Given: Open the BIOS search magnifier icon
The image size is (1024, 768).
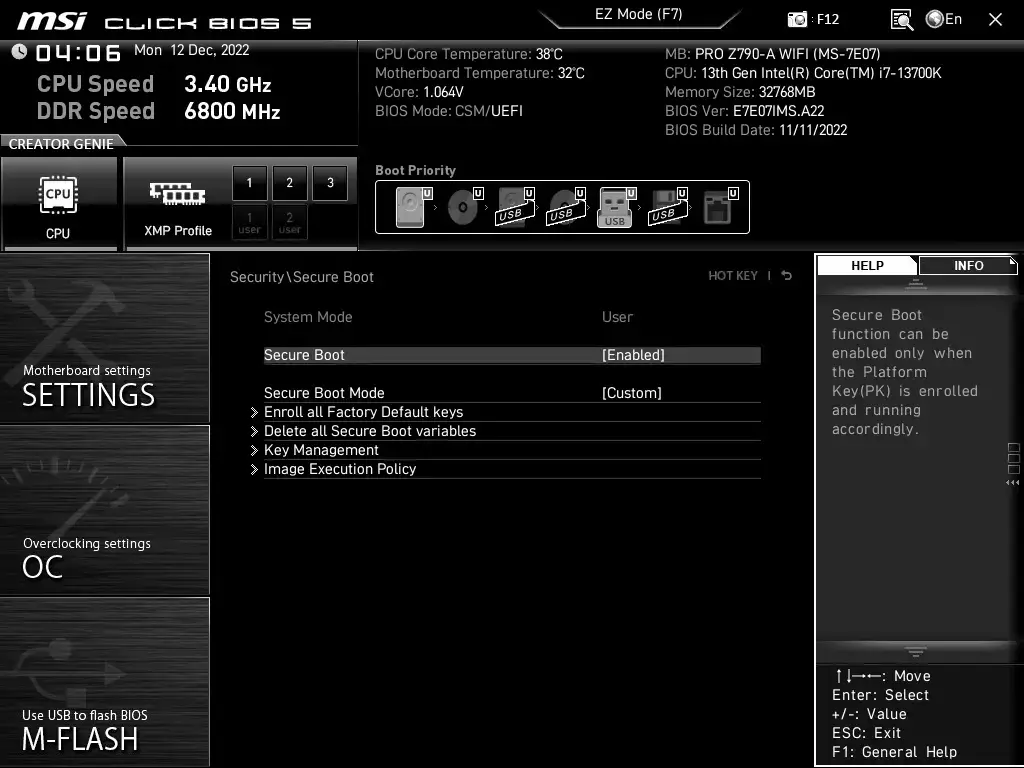Looking at the screenshot, I should coord(902,20).
